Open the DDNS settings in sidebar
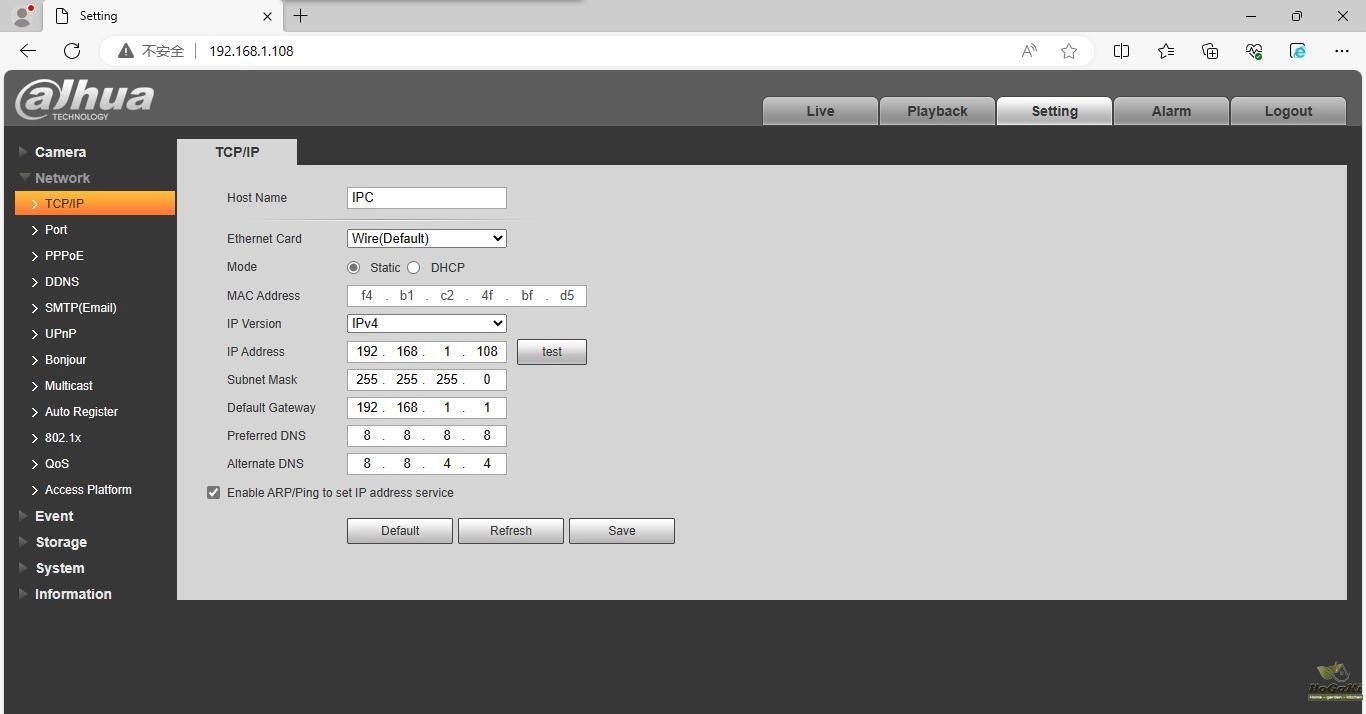This screenshot has width=1366, height=714. (x=62, y=282)
